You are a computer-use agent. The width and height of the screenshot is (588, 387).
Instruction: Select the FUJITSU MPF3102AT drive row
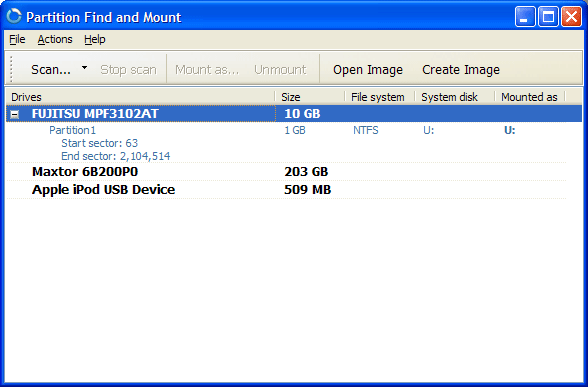pos(294,114)
